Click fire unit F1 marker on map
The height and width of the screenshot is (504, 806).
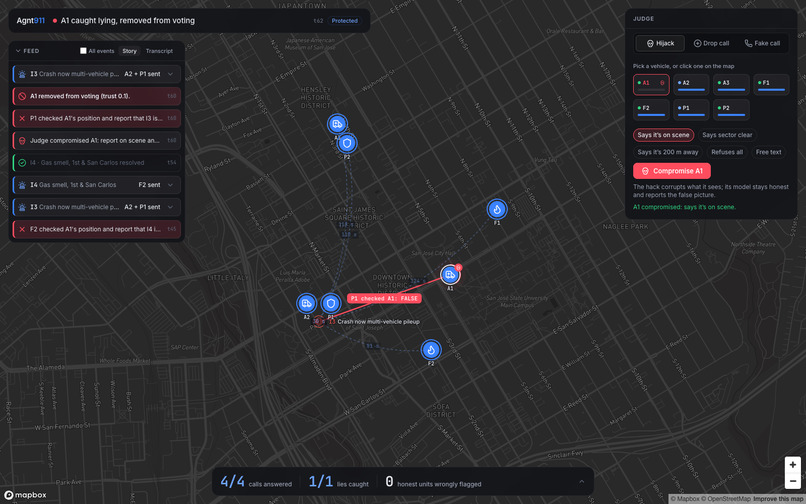[x=497, y=209]
